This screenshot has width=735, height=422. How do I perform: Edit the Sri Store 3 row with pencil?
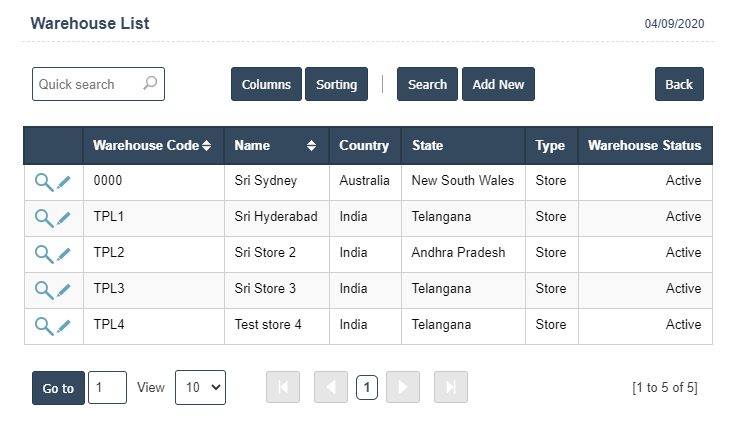coord(64,290)
